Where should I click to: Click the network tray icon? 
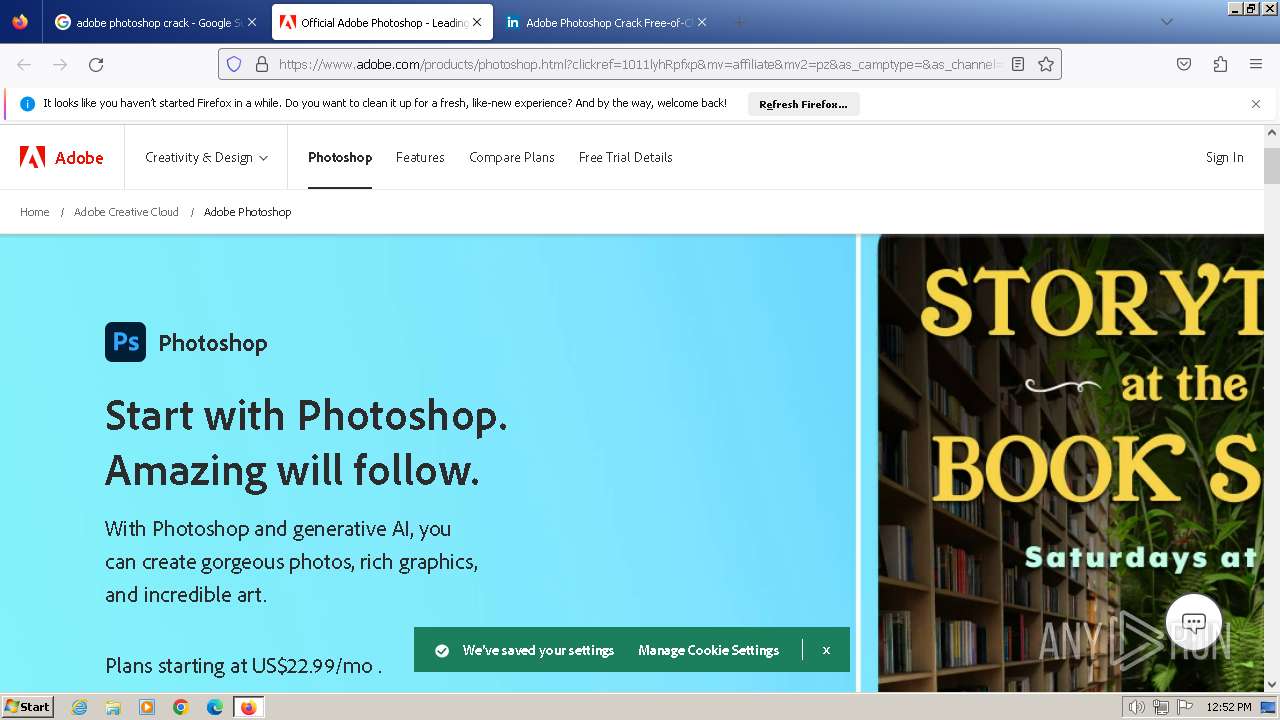point(1161,707)
